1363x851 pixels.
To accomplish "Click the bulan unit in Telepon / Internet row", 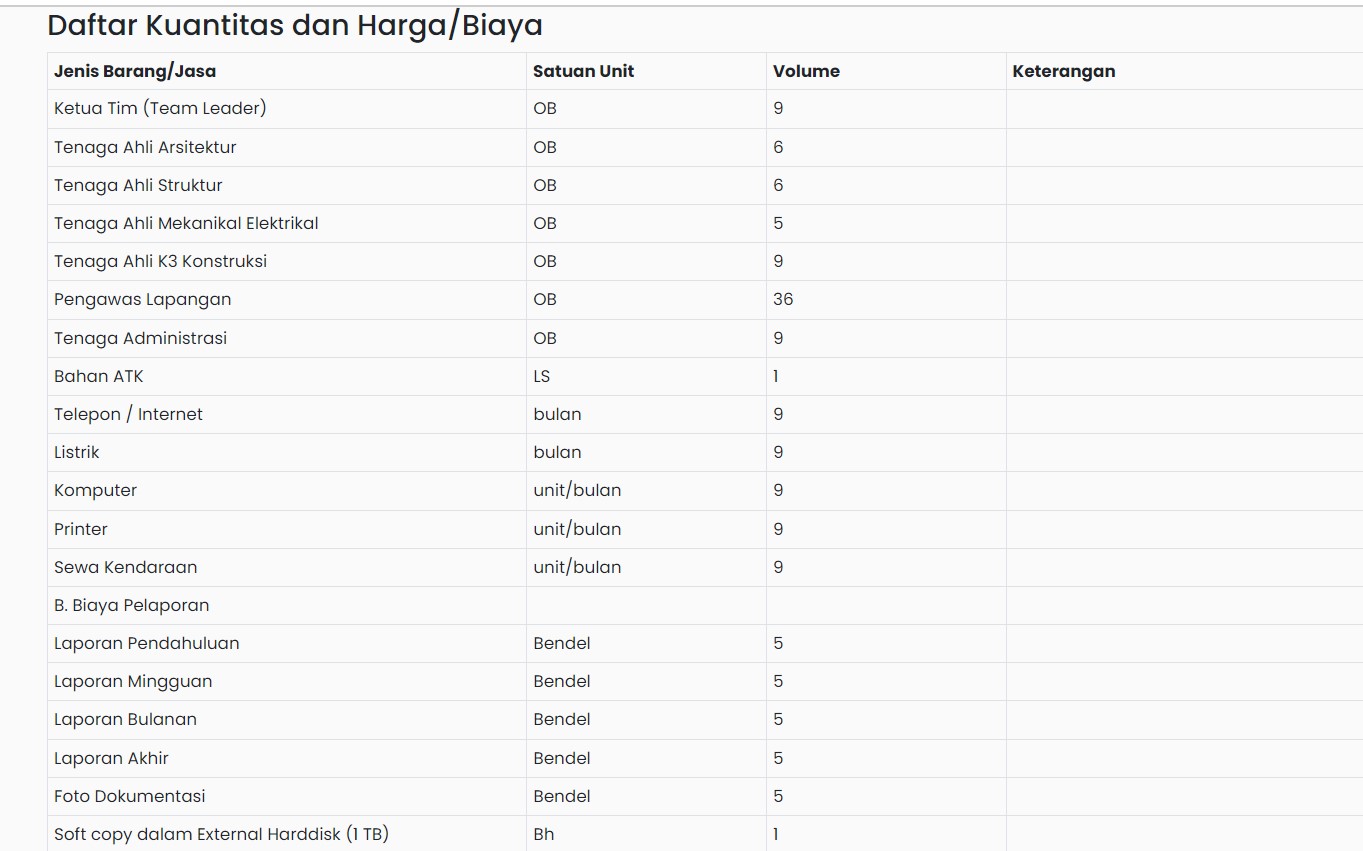I will pyautogui.click(x=557, y=414).
